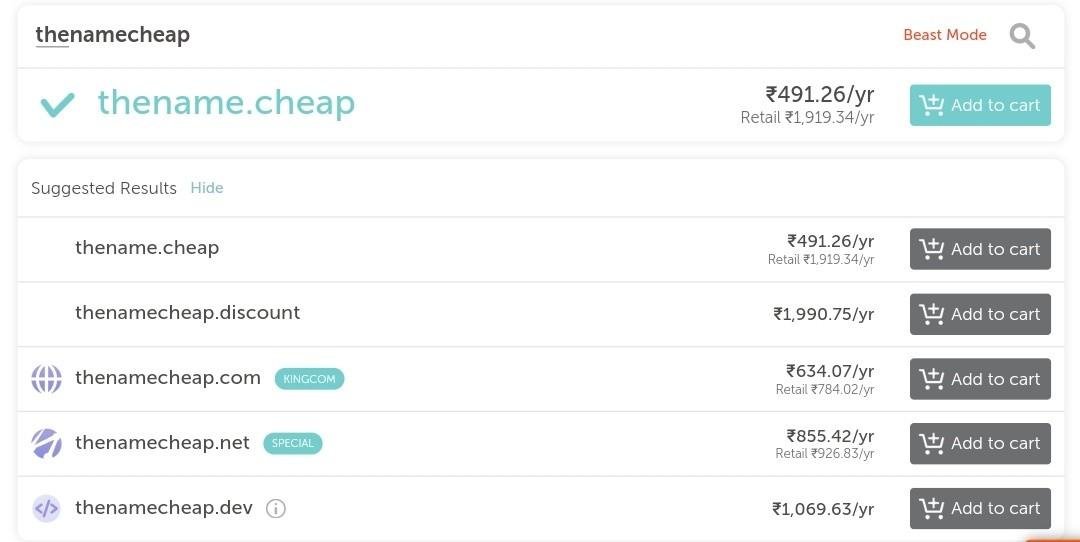Click the cart icon in teal Add to cart
Screen dimensions: 1080x542
tap(931, 105)
